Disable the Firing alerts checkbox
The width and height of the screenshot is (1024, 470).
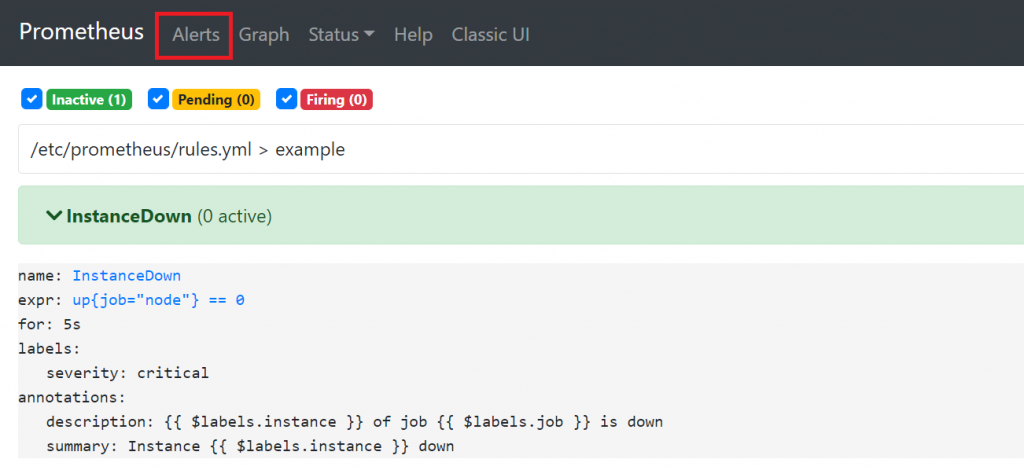(286, 99)
